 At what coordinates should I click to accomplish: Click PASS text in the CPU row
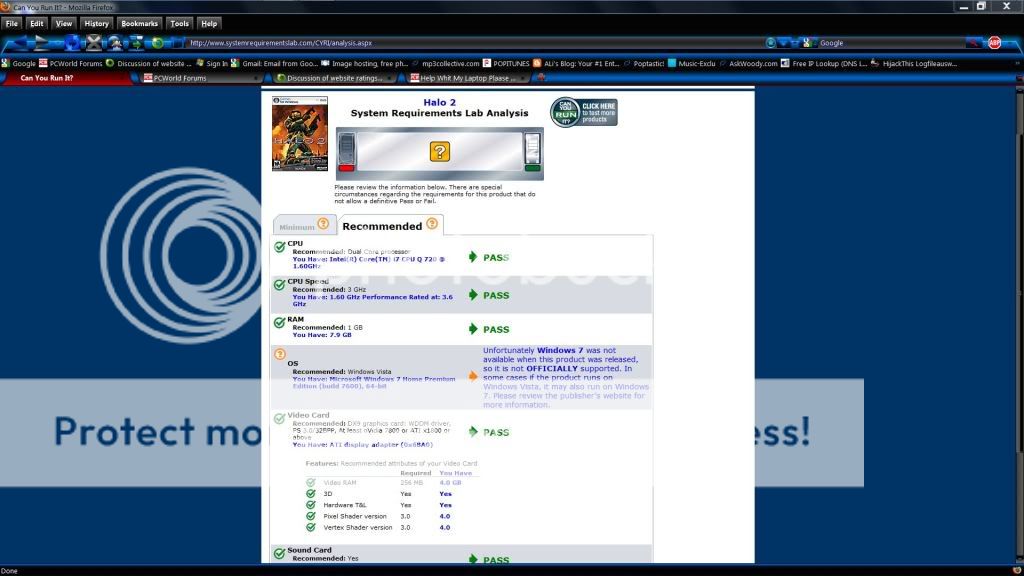click(496, 257)
